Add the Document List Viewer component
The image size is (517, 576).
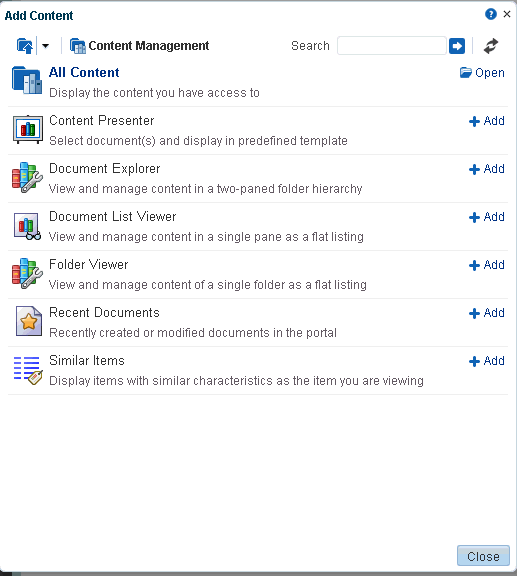point(487,217)
